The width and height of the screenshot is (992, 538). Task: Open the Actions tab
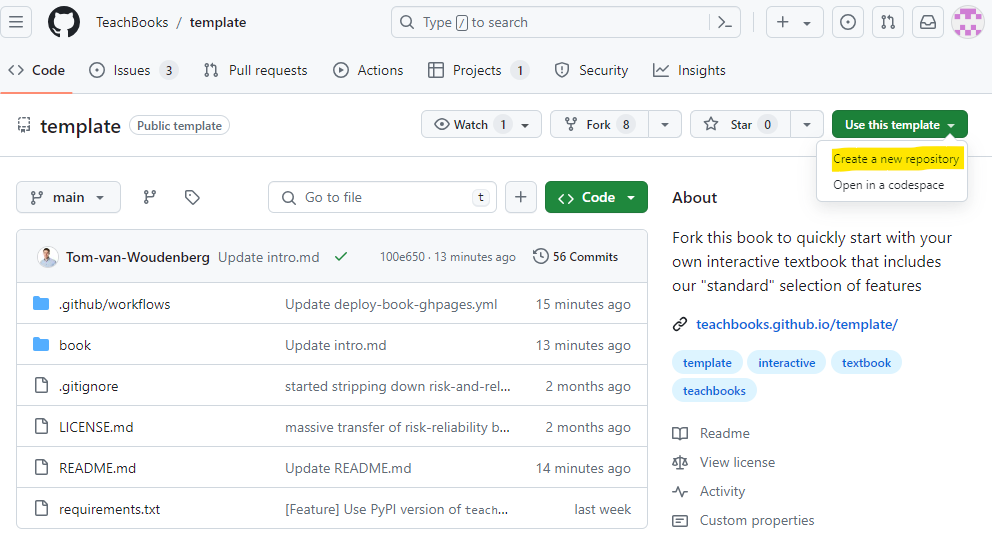(368, 70)
